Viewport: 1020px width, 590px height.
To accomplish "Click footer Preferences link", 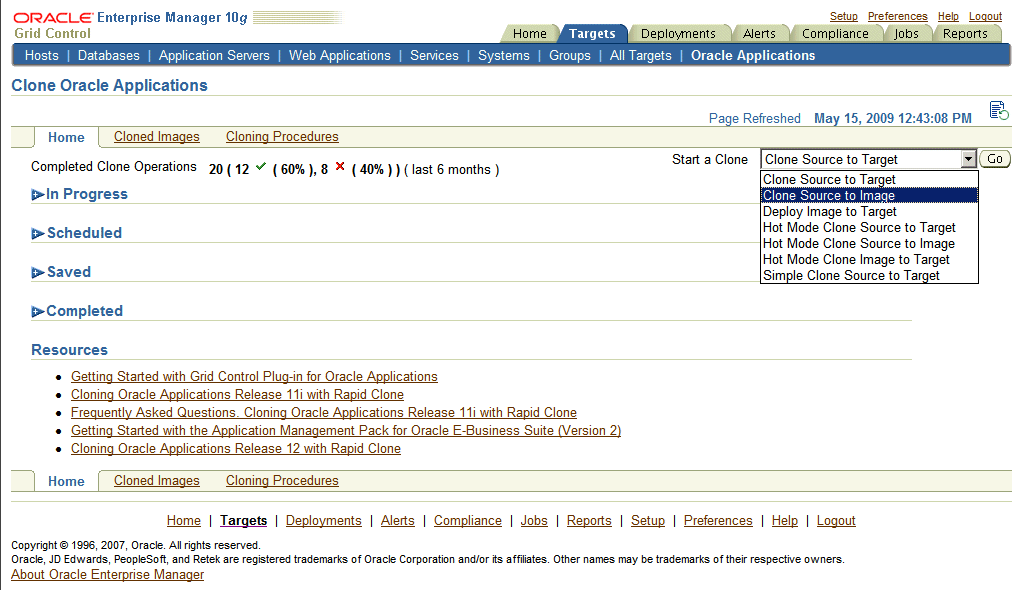I will click(x=718, y=520).
